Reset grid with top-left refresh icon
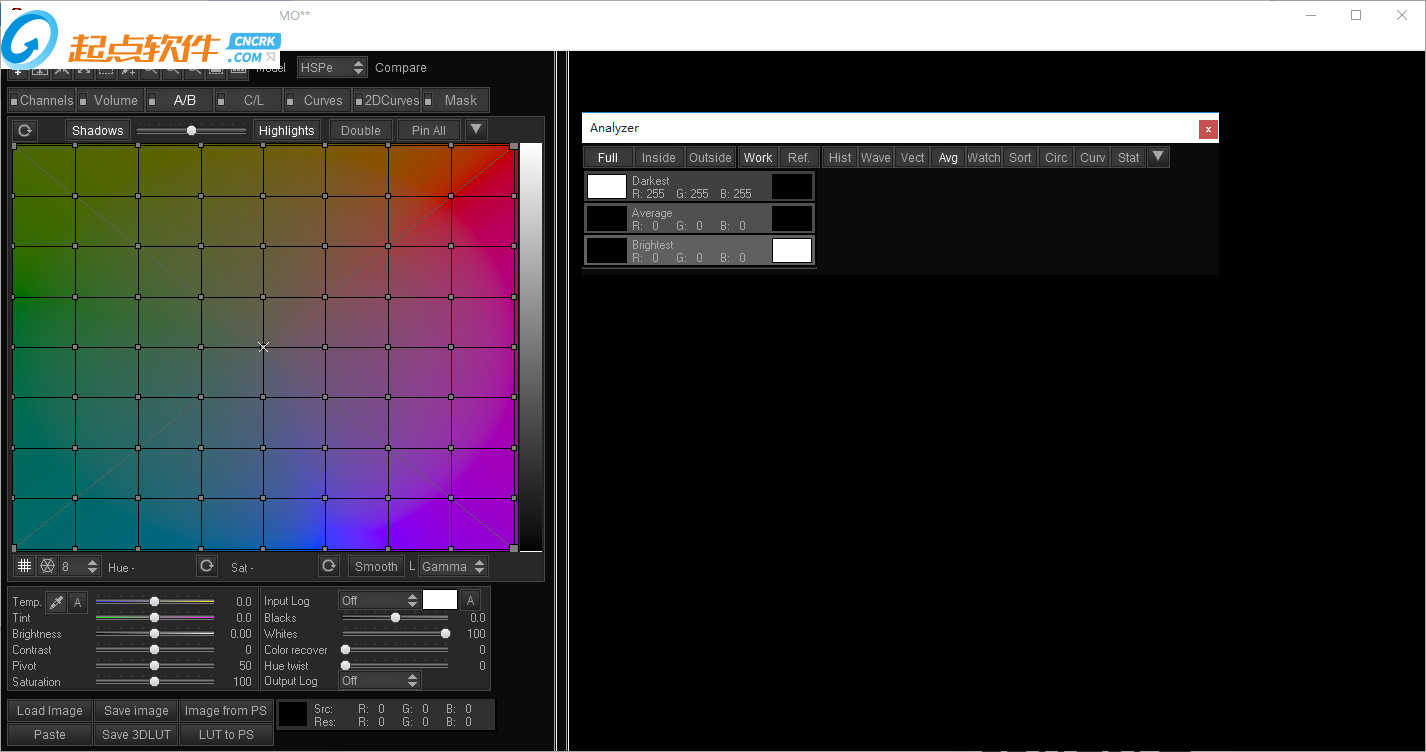Screen dimensions: 1426x752 [25, 131]
